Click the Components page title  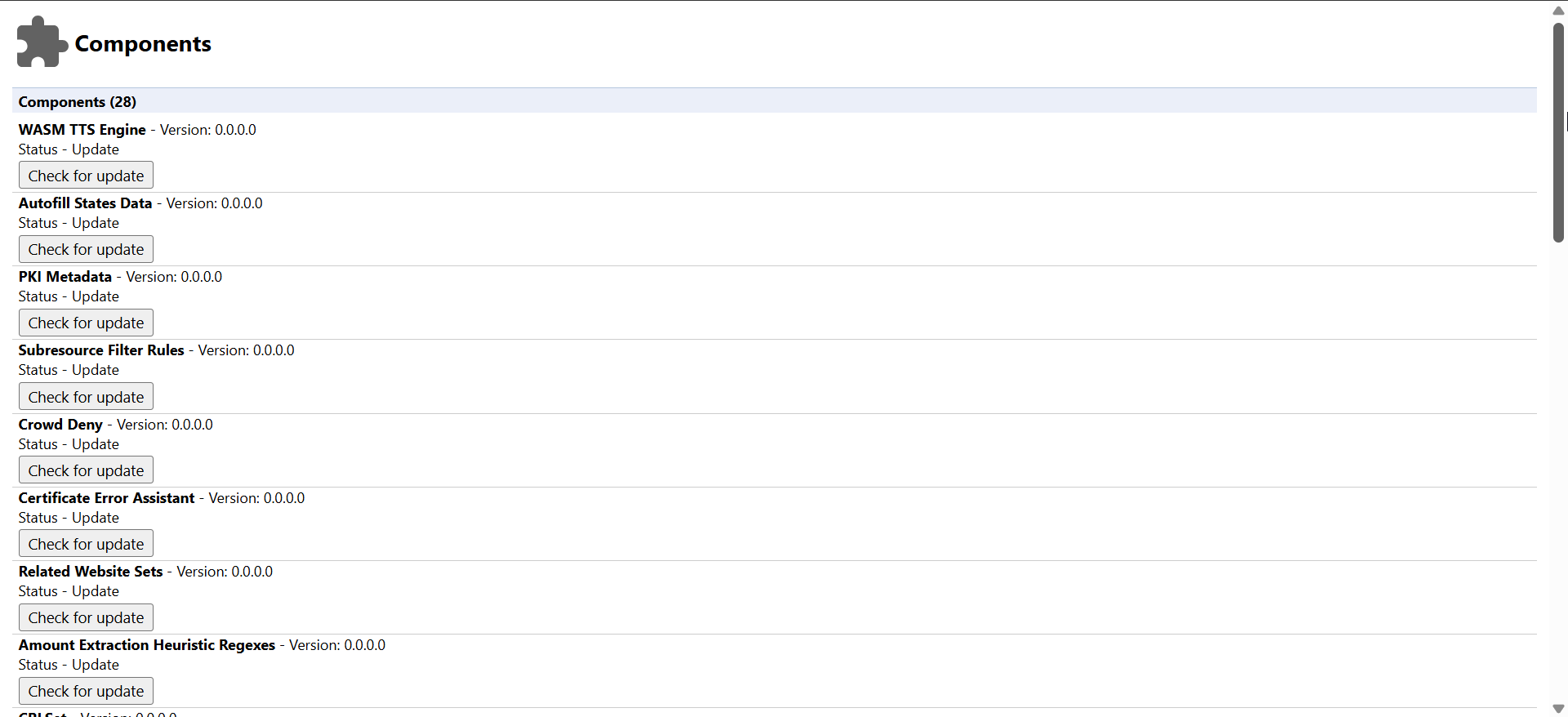[x=143, y=43]
